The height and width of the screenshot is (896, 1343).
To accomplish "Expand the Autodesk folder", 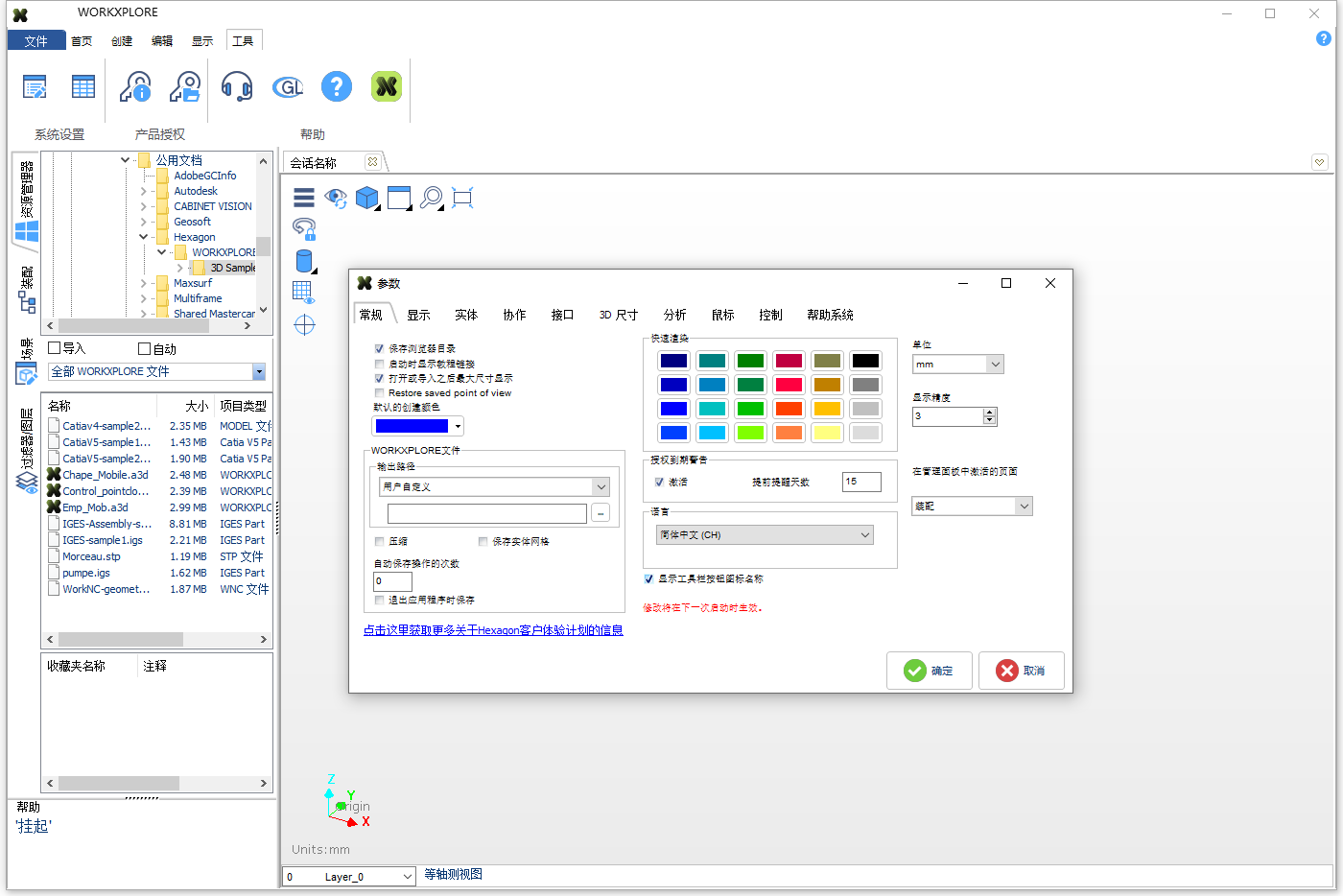I will (143, 191).
